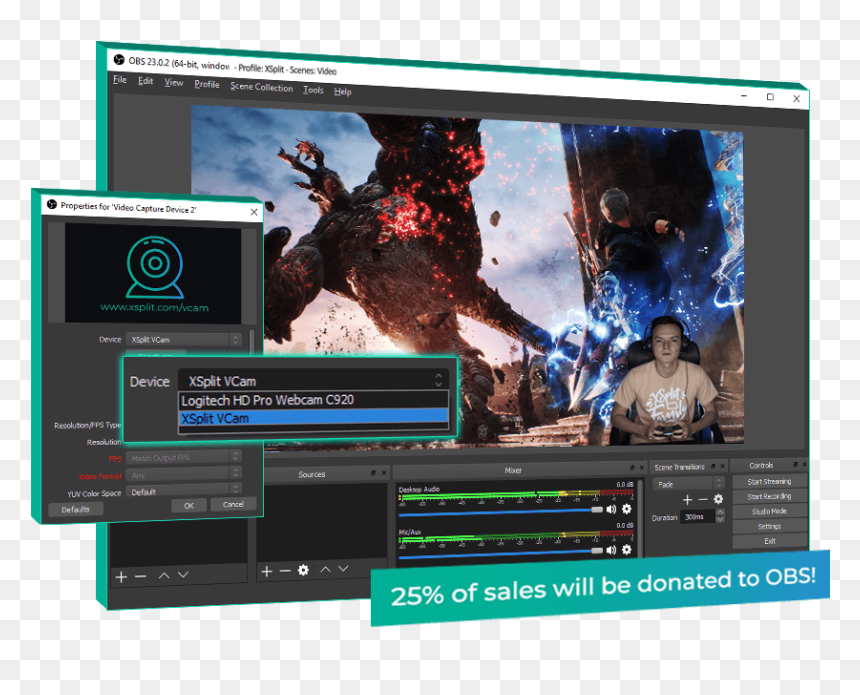Click OK in Properties dialog
This screenshot has width=860, height=695.
tap(189, 506)
